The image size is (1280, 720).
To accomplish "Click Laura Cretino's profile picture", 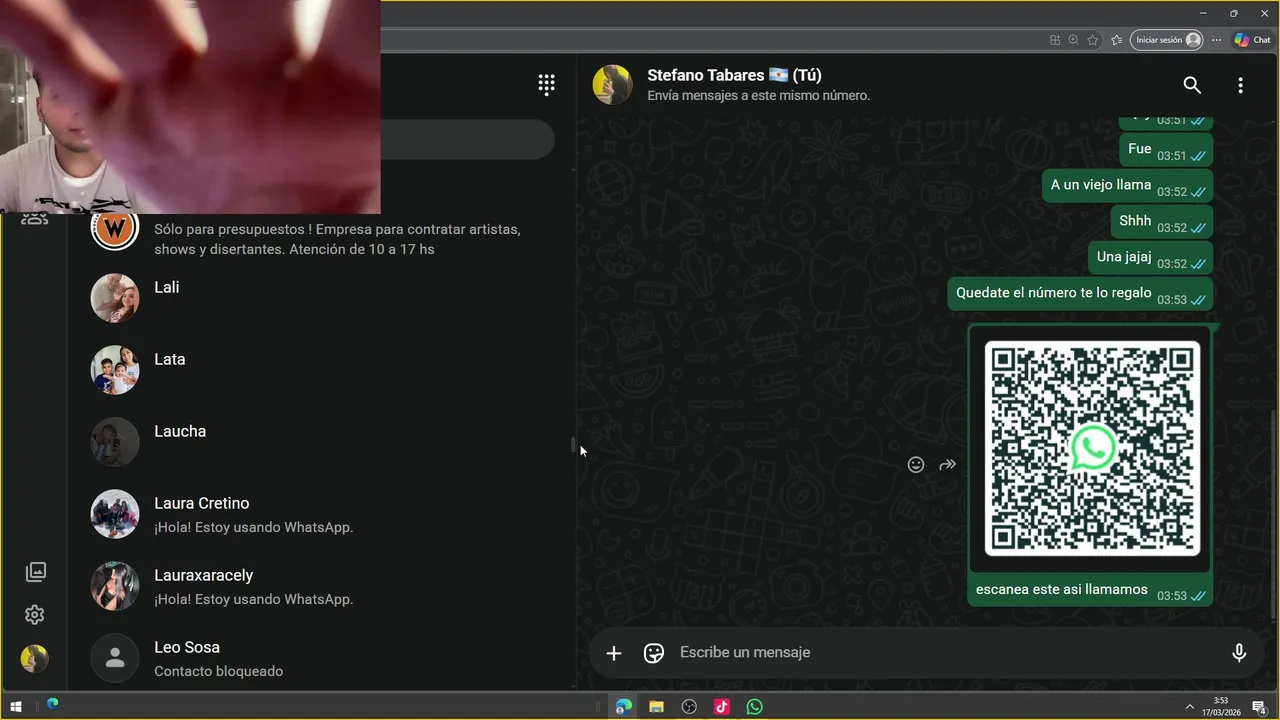I will tap(115, 514).
